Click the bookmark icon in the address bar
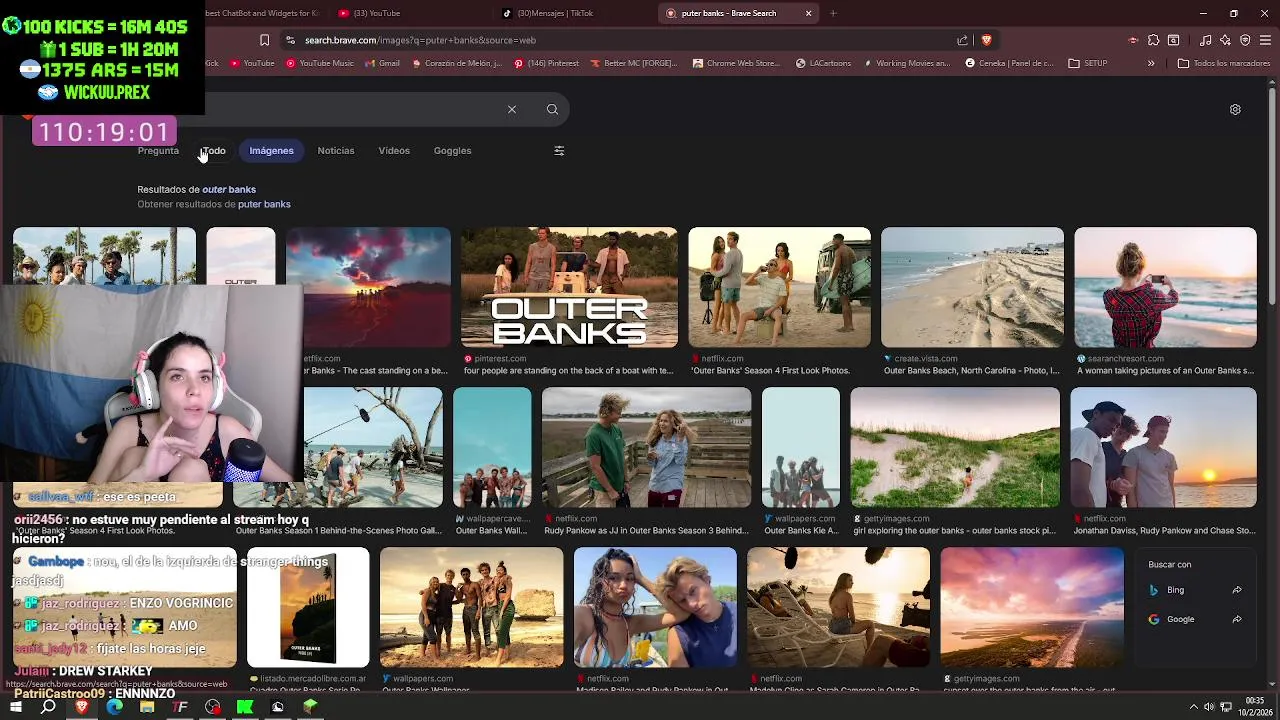 [264, 40]
